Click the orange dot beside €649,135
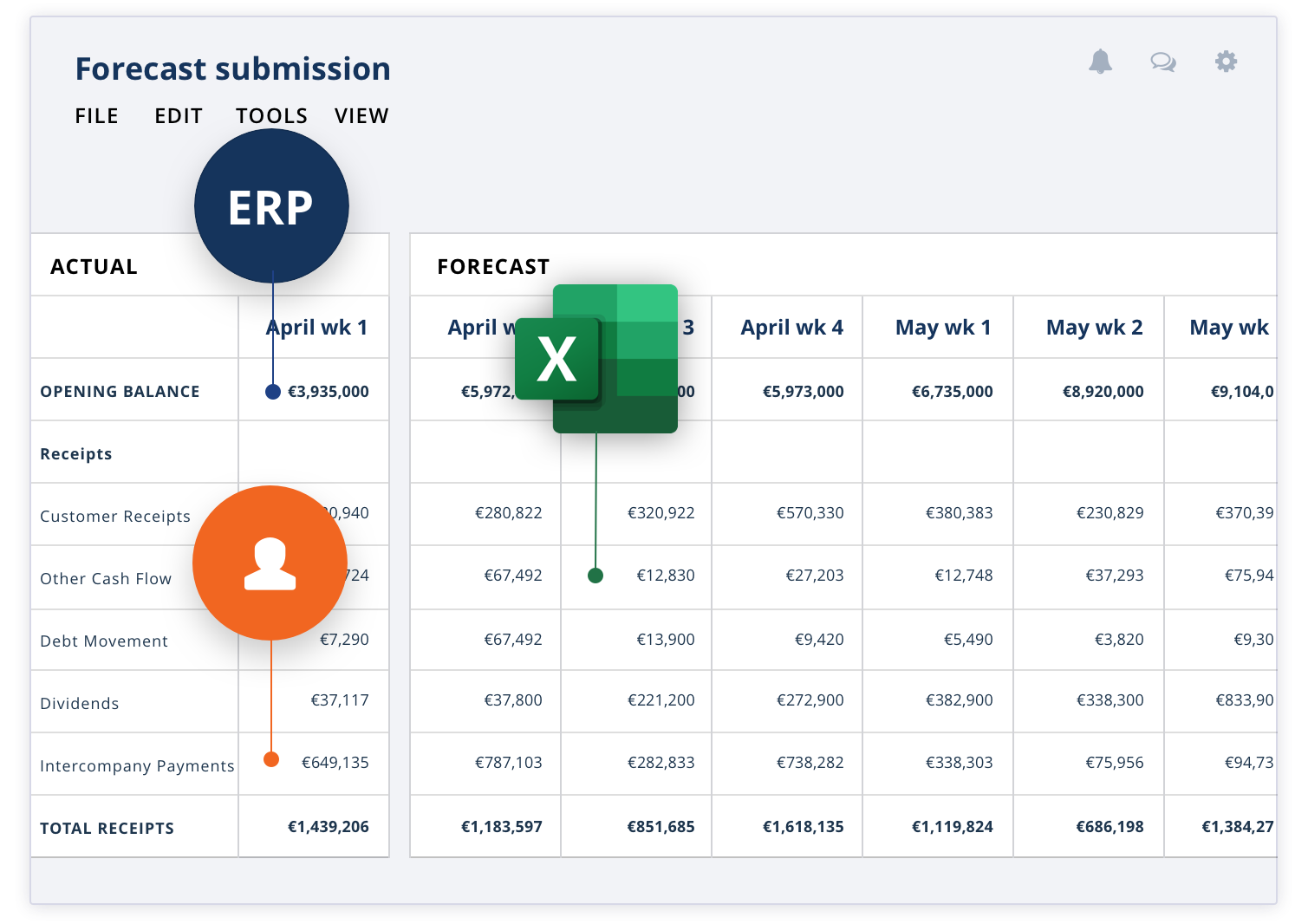The width and height of the screenshot is (1295, 924). coord(271,760)
